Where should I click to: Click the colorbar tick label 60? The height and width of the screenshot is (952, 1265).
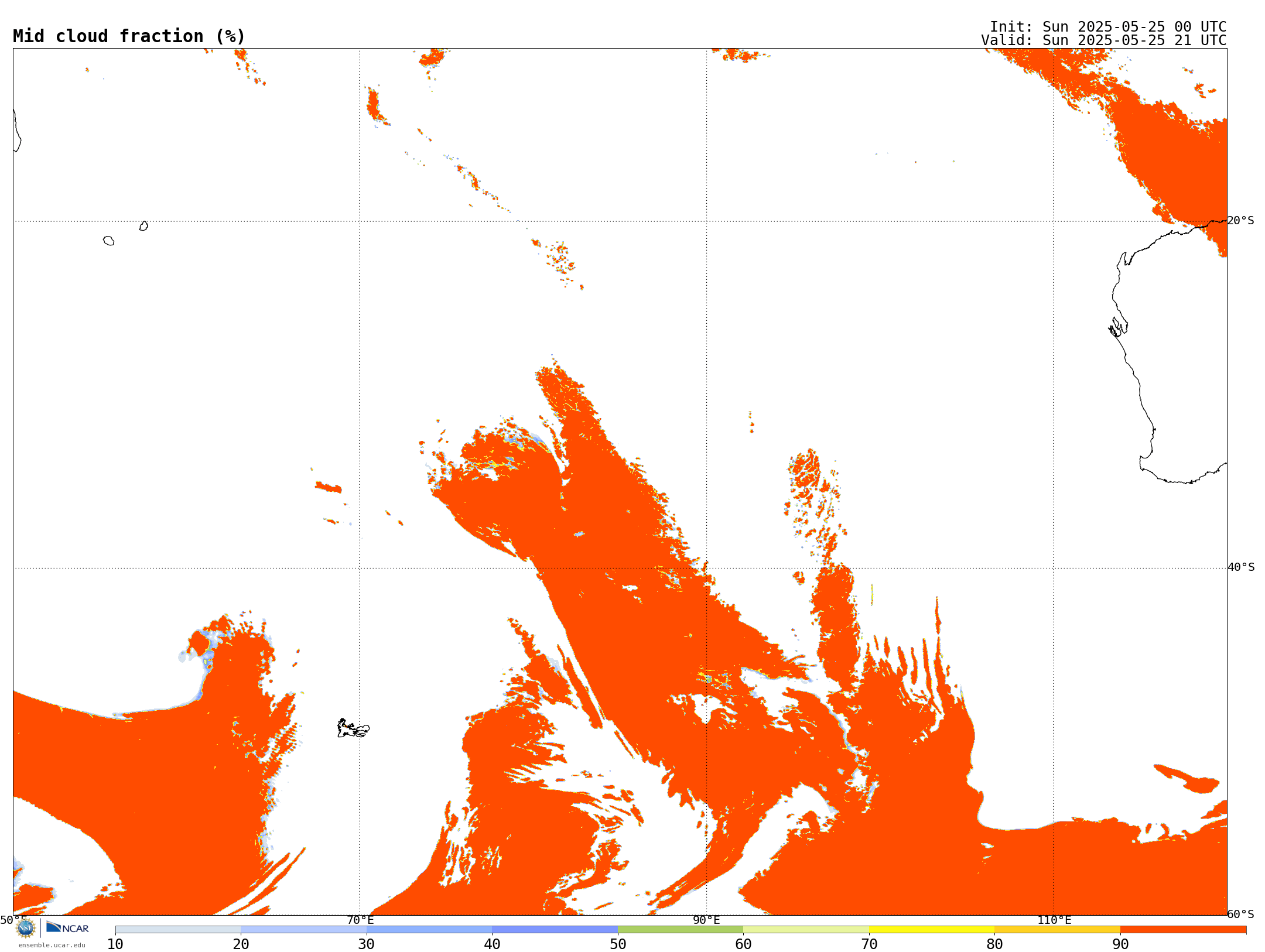click(743, 944)
